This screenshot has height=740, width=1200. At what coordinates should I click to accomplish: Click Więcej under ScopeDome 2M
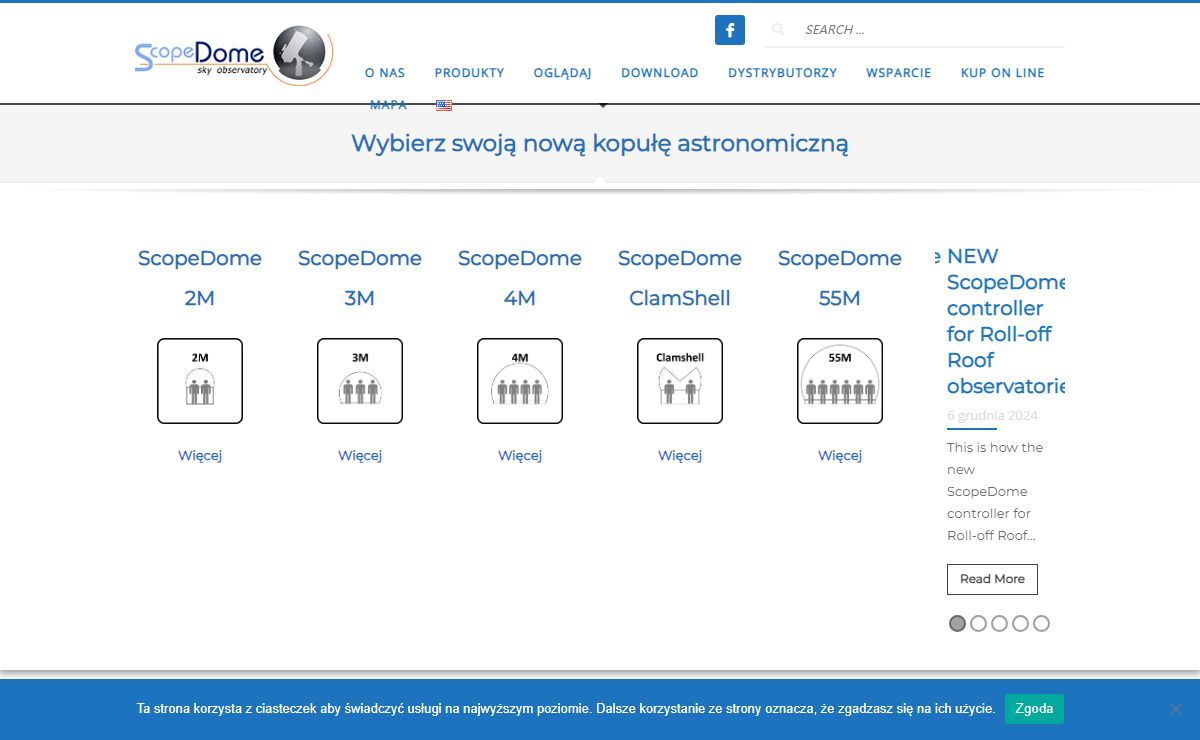click(x=200, y=456)
